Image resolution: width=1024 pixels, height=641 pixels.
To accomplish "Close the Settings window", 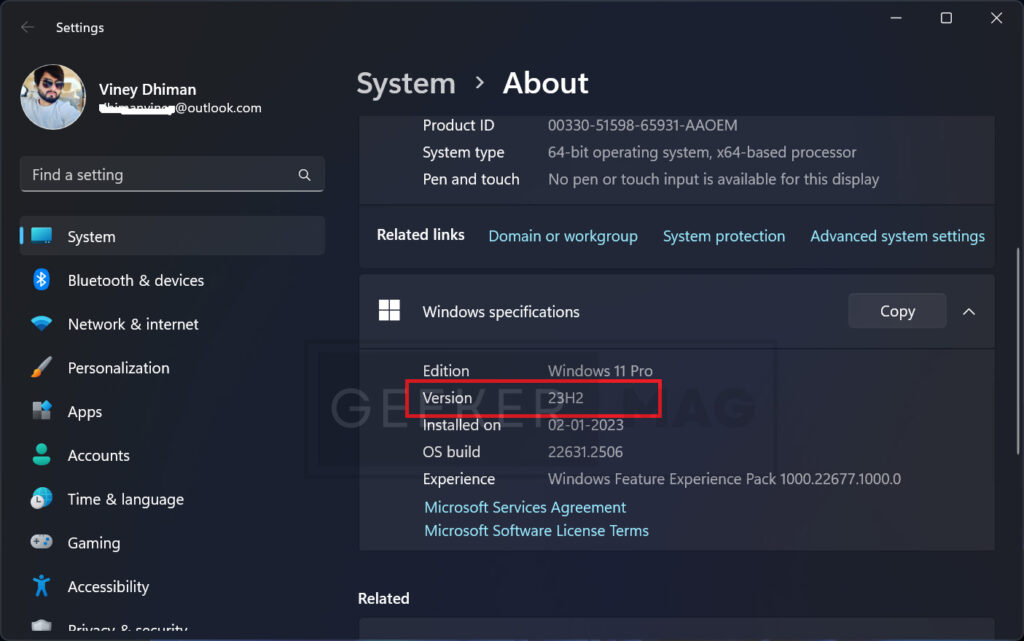I will click(x=996, y=18).
